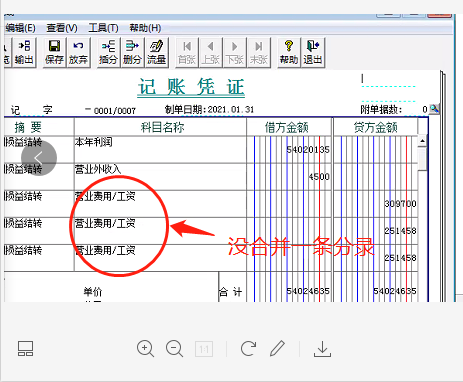Click voucher number 0001/0007
463x382 pixels.
(115, 110)
